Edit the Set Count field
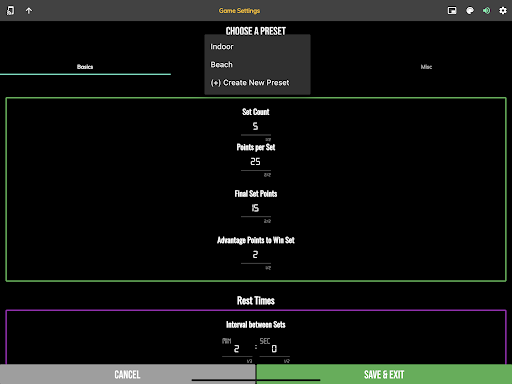Image resolution: width=512 pixels, height=384 pixels. pyautogui.click(x=256, y=127)
